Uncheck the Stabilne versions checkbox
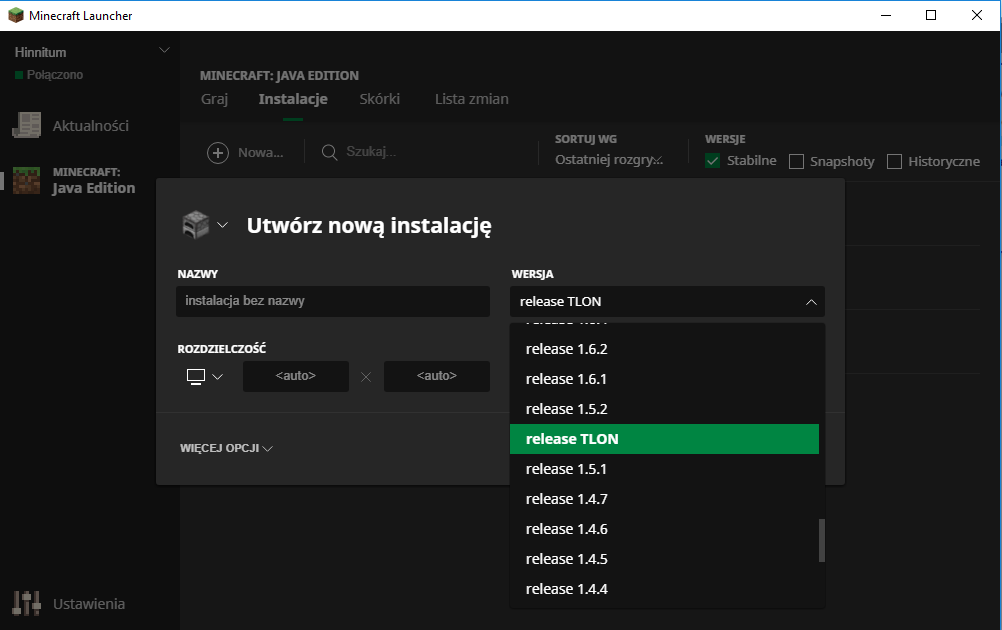Image resolution: width=1002 pixels, height=630 pixels. click(x=713, y=161)
